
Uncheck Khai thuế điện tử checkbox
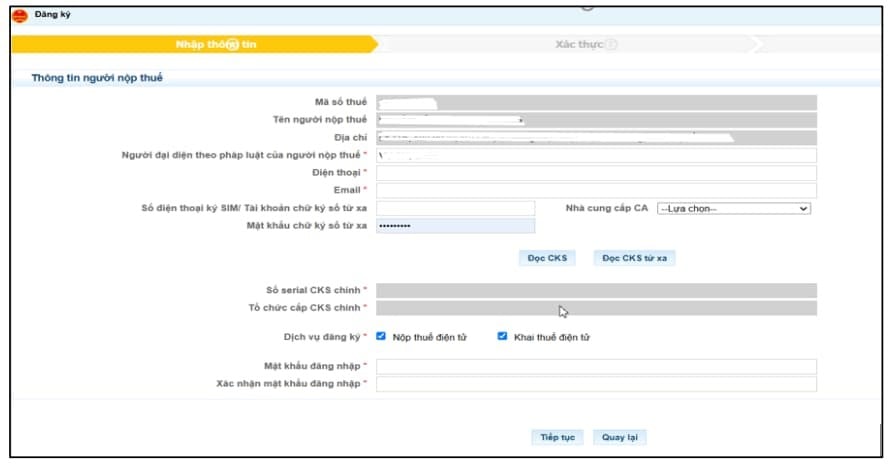pyautogui.click(x=502, y=336)
